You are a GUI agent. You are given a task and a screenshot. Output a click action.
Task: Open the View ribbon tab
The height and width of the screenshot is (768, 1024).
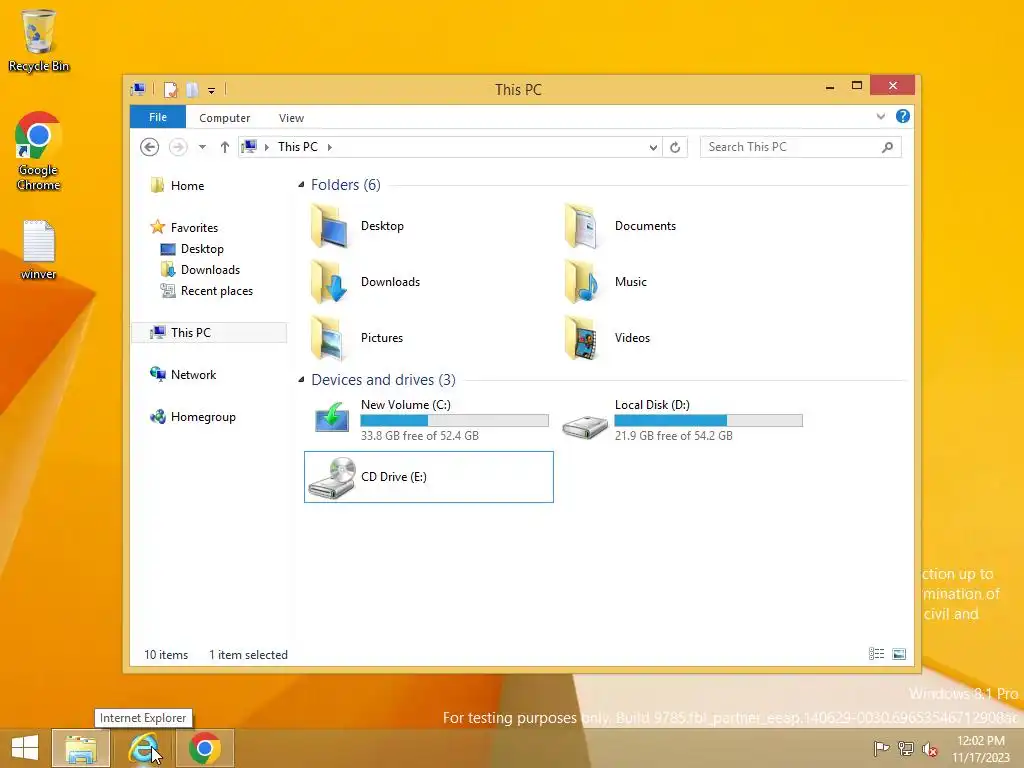tap(291, 118)
